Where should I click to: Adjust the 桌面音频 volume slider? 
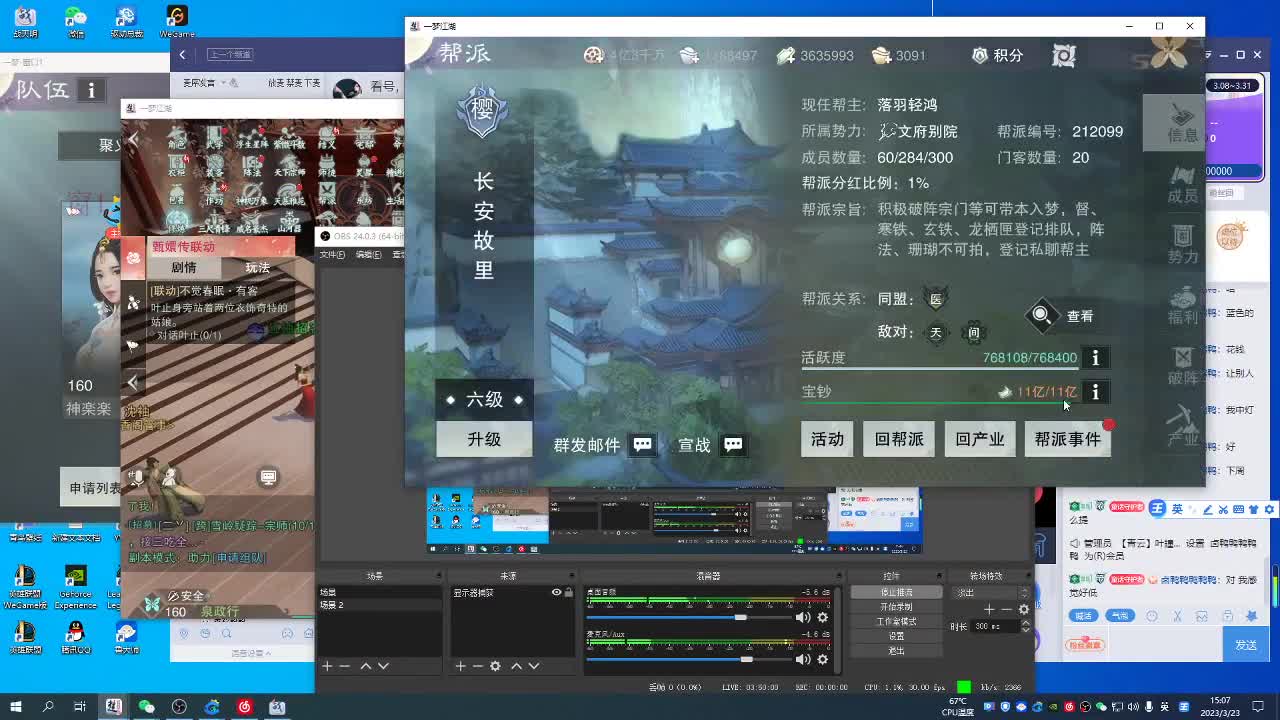688,617
